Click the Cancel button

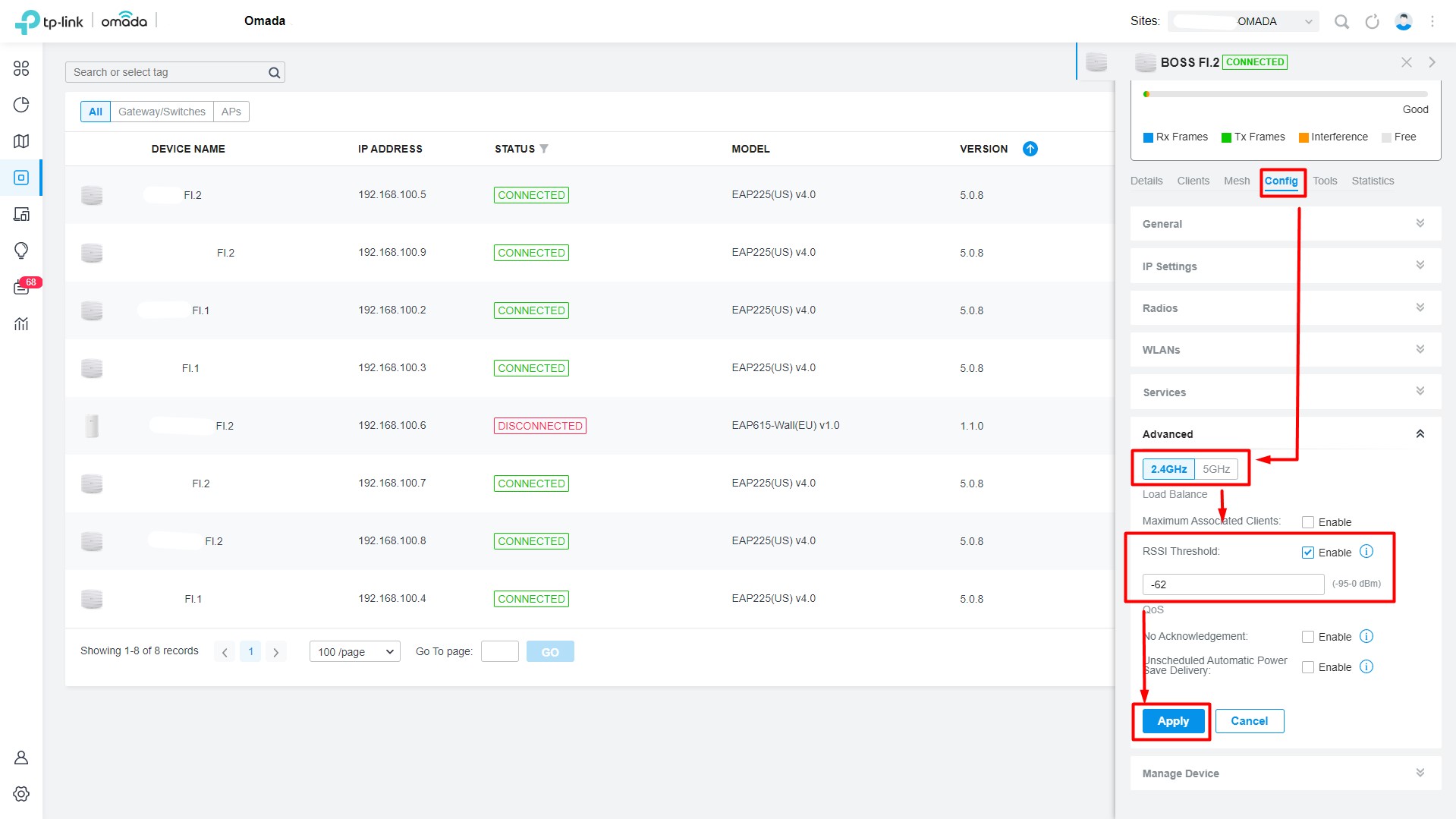coord(1249,721)
